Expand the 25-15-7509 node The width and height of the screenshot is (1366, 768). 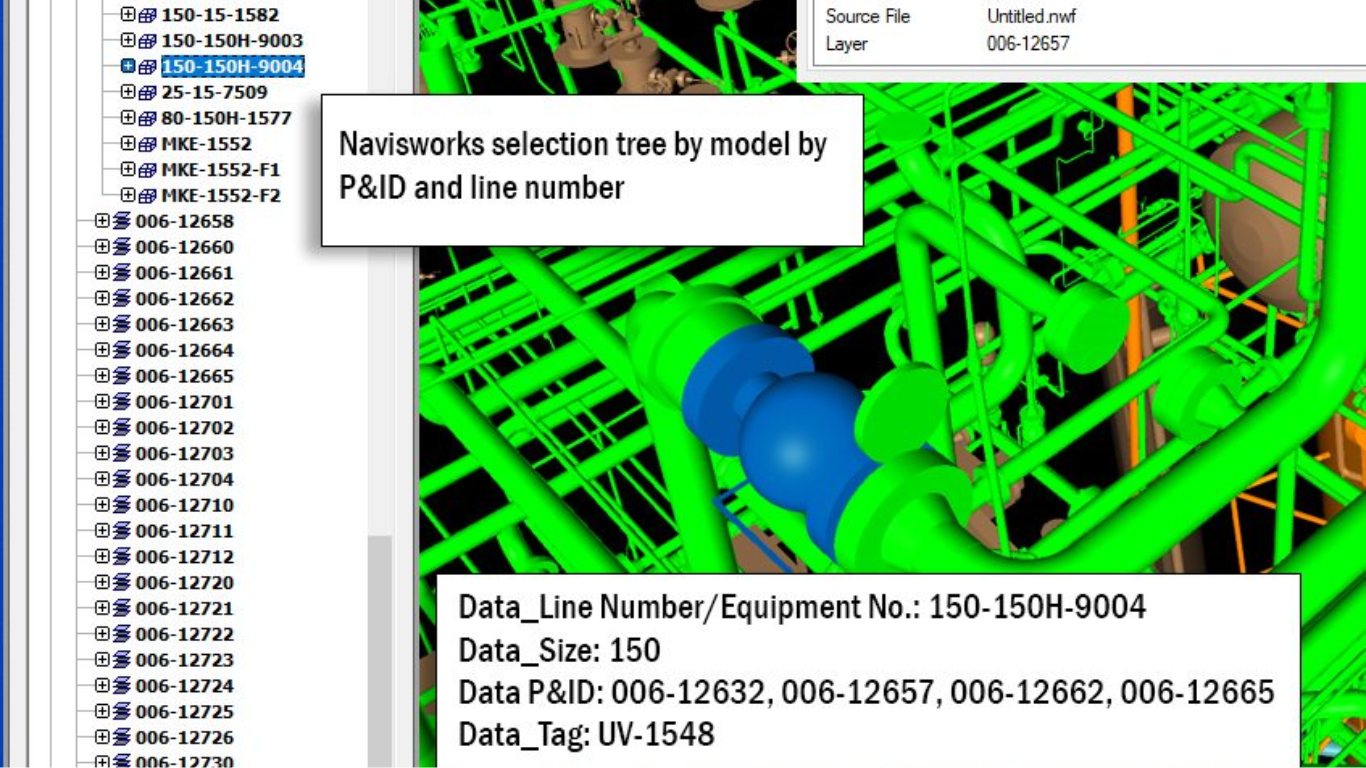click(127, 92)
